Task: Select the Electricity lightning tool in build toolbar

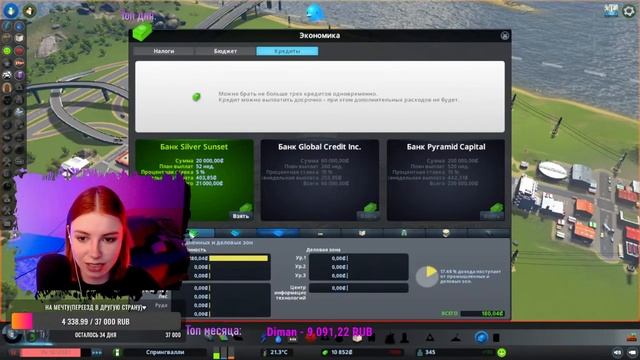Action: click(x=264, y=338)
